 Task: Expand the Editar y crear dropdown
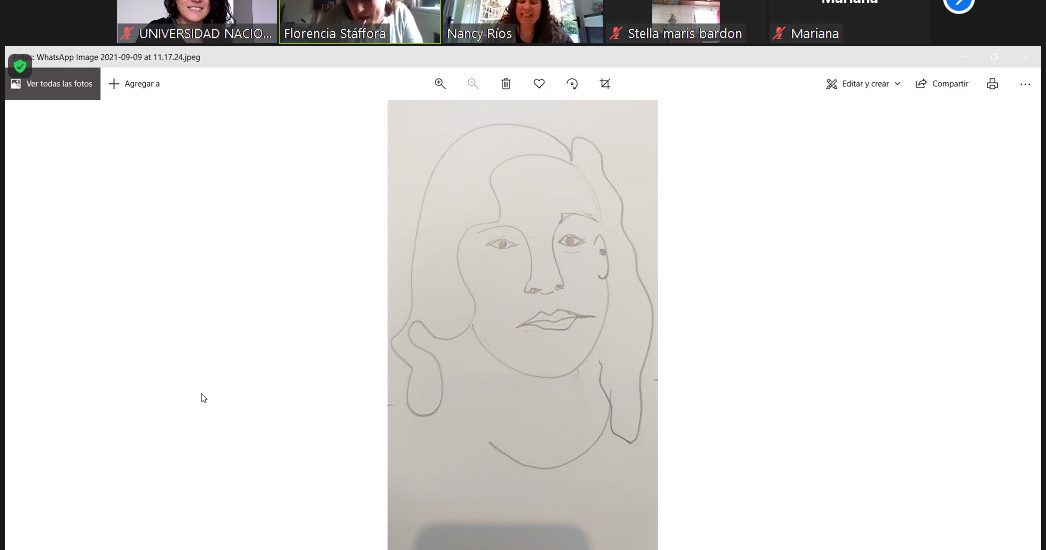[x=863, y=84]
